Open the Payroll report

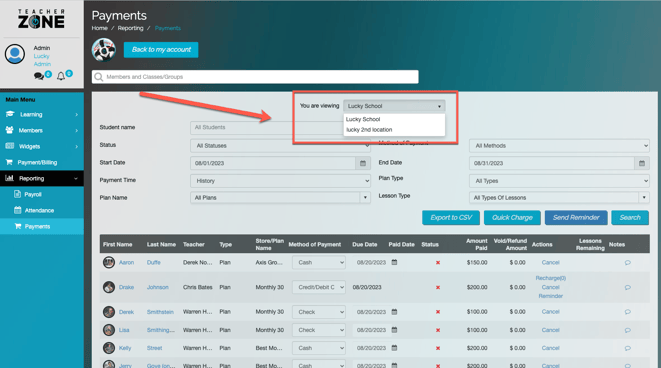tap(42, 194)
